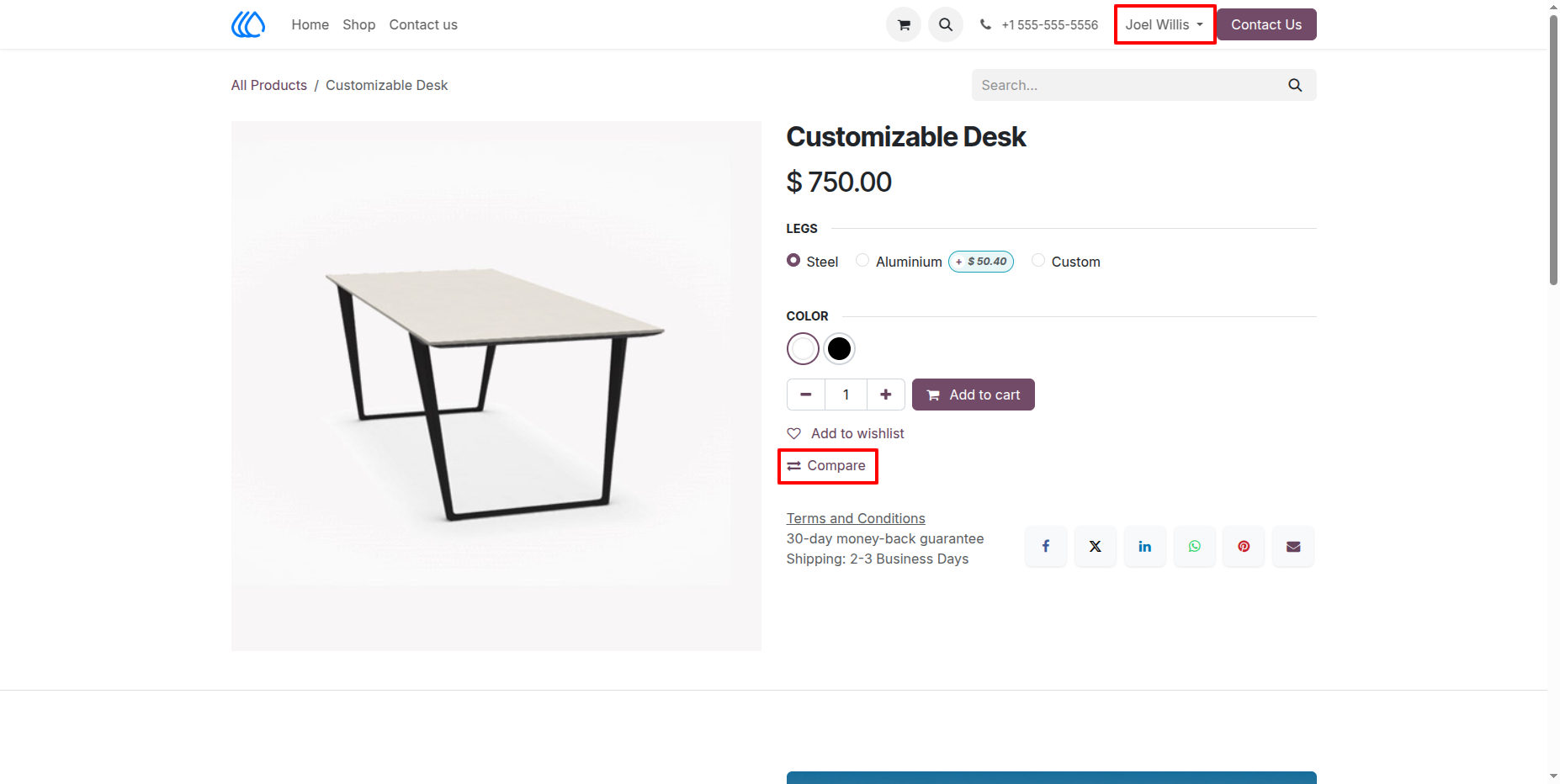This screenshot has height=784, width=1560.
Task: Click the website logo
Action: [x=248, y=24]
